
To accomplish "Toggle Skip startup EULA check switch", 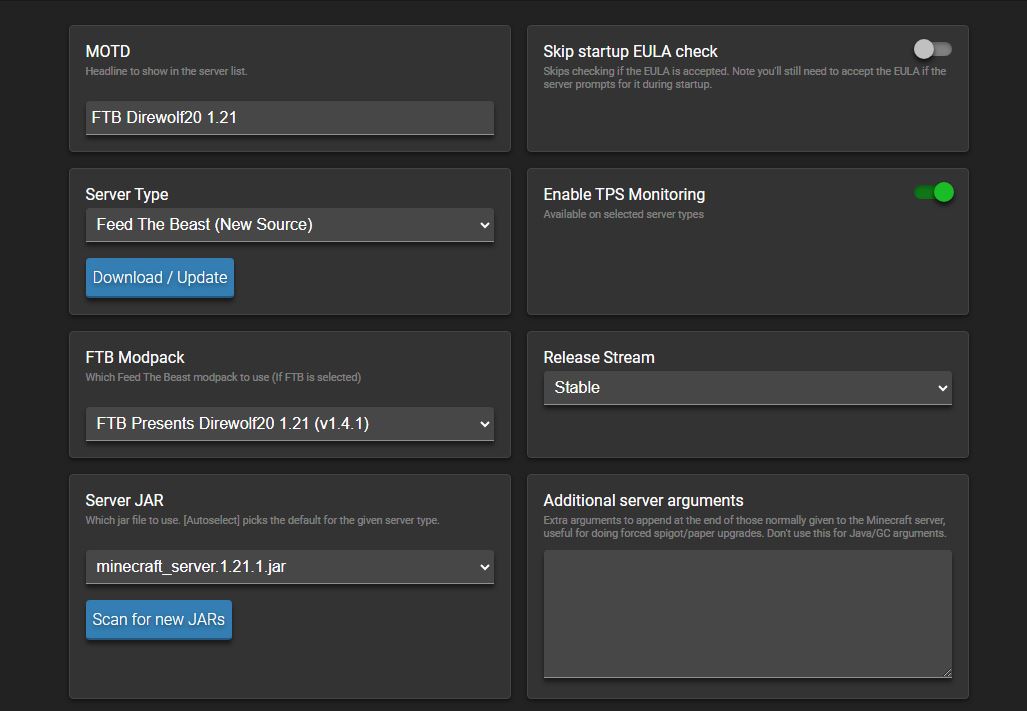I will (933, 49).
